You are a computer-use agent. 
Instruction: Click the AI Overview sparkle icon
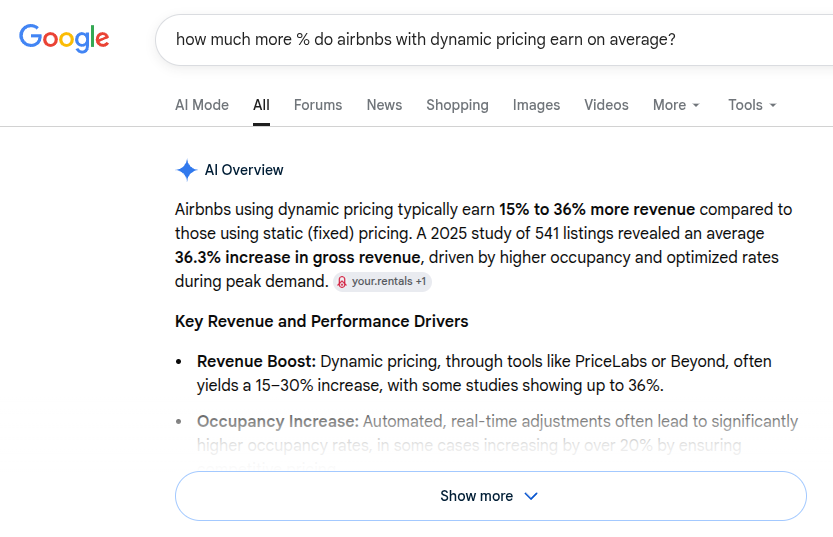tap(186, 170)
